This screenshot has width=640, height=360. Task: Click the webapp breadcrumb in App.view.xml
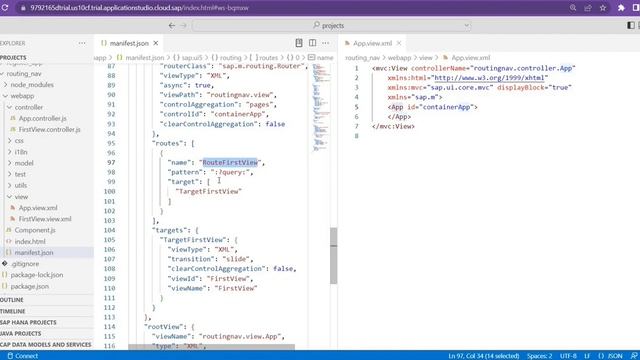tap(399, 58)
